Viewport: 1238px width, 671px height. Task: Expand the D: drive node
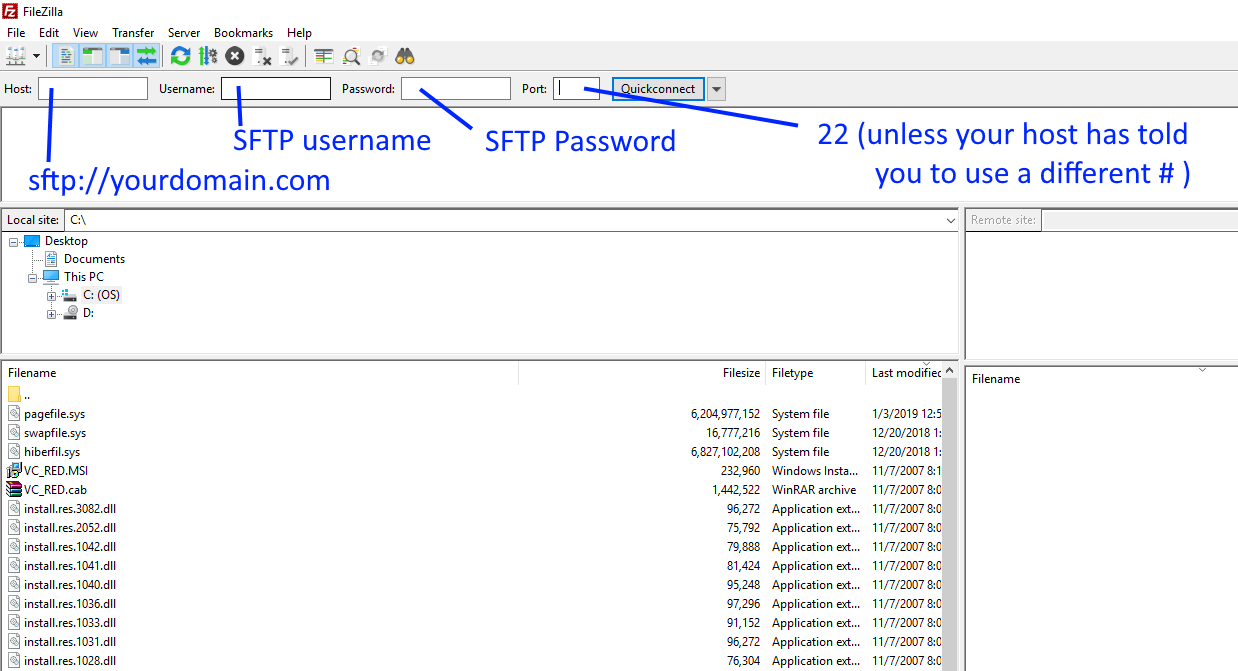point(51,314)
